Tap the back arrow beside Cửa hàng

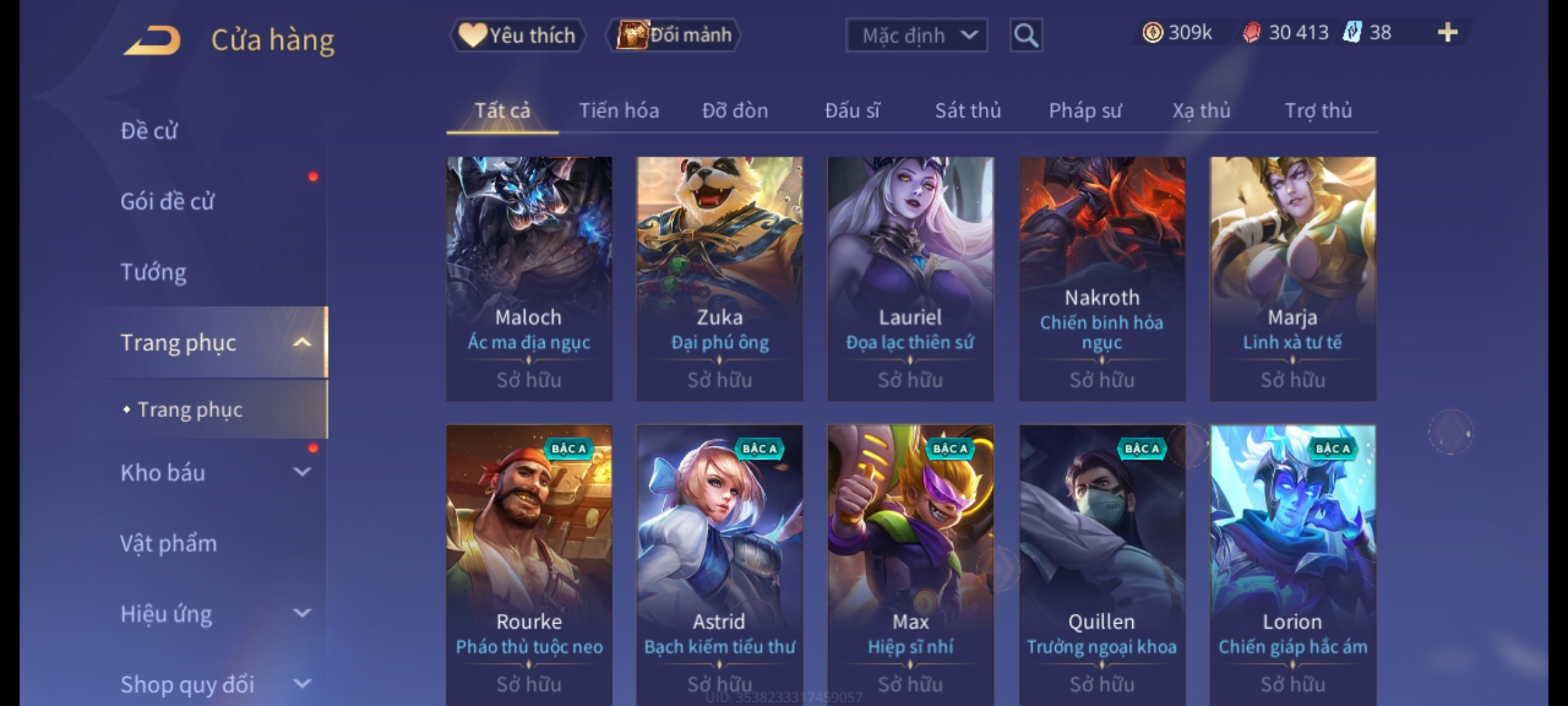click(152, 41)
